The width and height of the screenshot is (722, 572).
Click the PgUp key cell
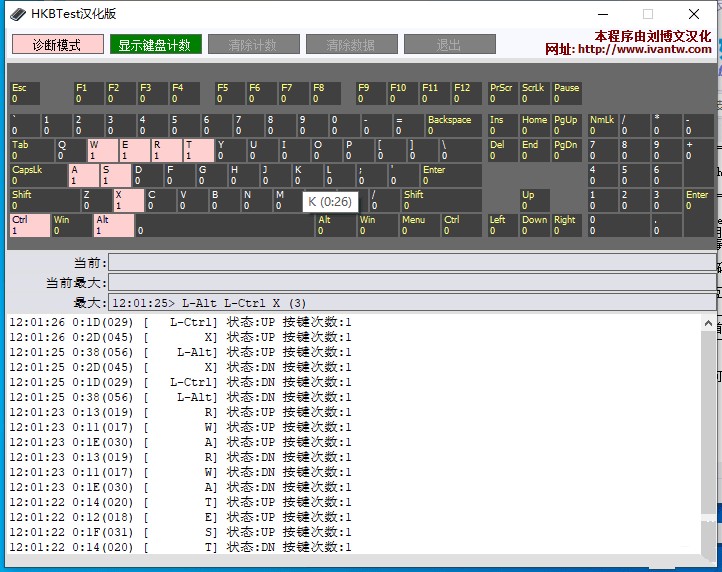(567, 125)
